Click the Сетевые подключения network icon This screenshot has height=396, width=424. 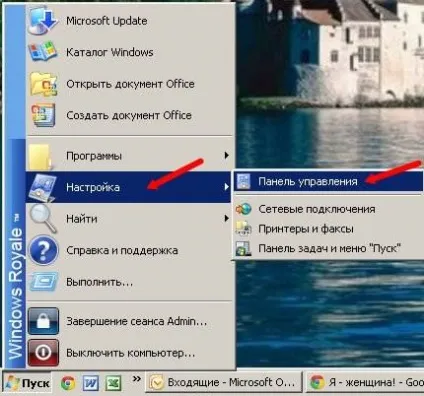pyautogui.click(x=243, y=209)
